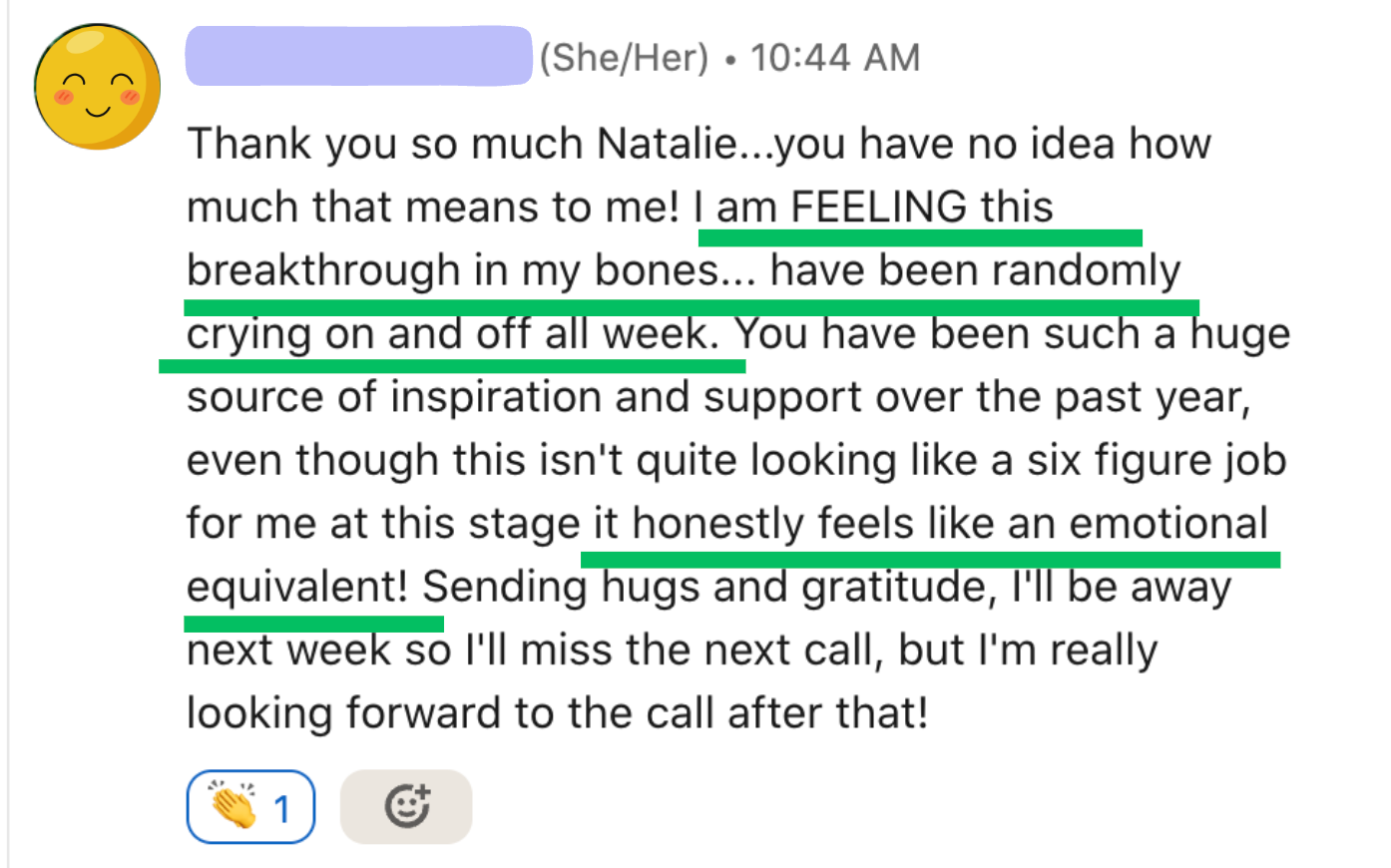This screenshot has width=1391, height=868.
Task: Click the reaction count number 1
Action: [282, 808]
